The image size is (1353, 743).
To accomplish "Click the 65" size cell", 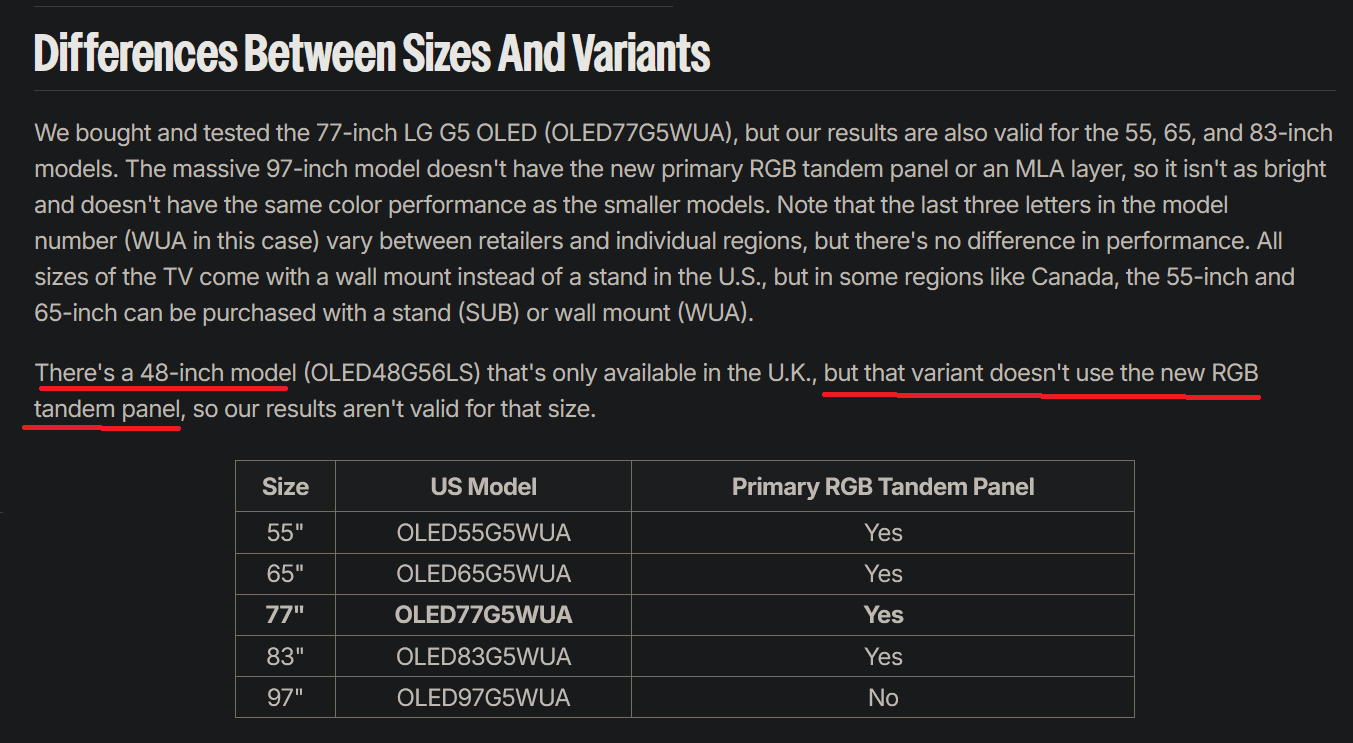I will [x=285, y=574].
